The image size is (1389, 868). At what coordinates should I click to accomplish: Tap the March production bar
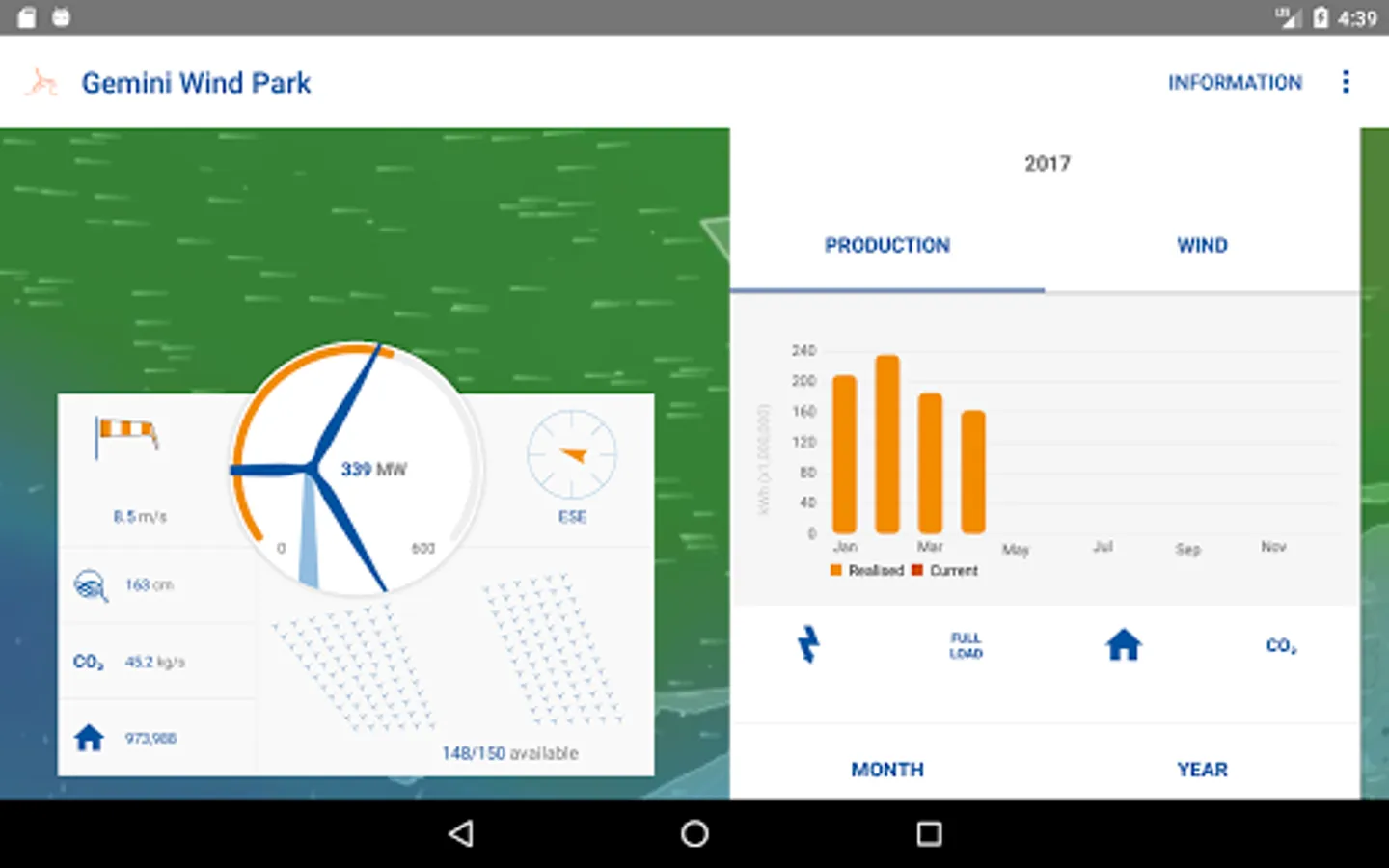[x=930, y=463]
